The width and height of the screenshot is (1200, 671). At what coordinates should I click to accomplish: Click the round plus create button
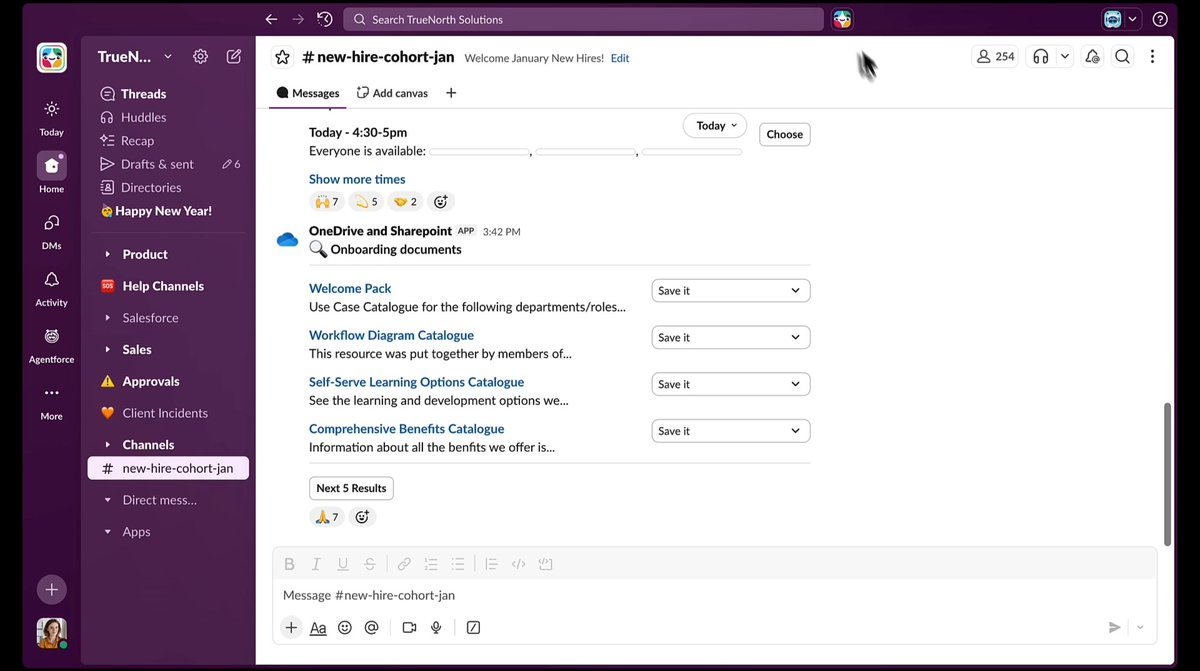52,589
